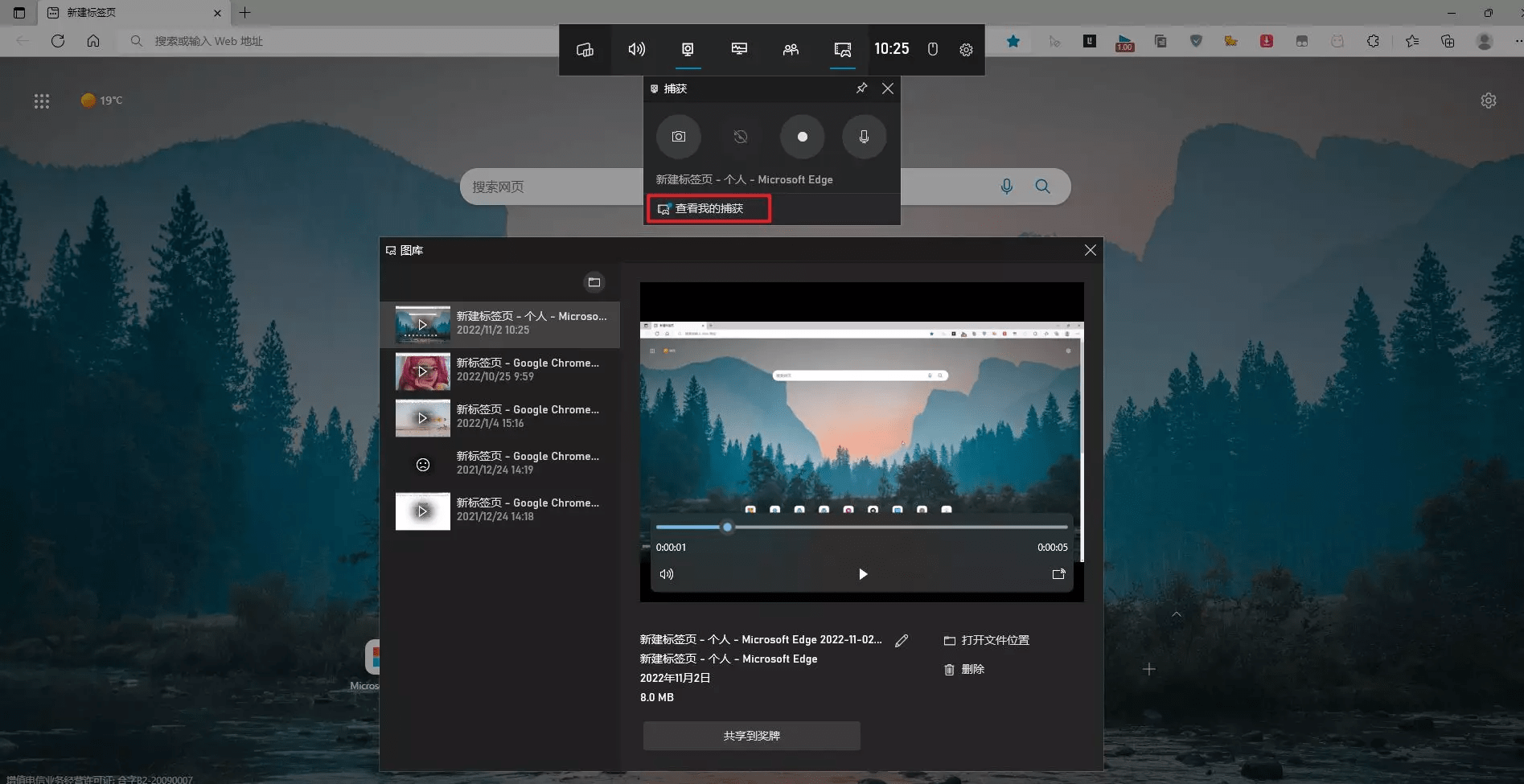Click the 1.00 speed extension icon
The image size is (1524, 784).
(1125, 42)
